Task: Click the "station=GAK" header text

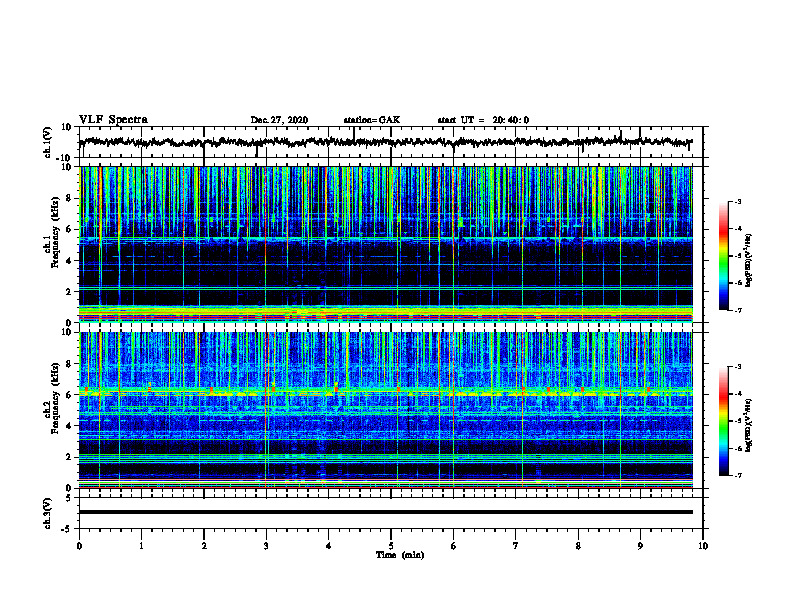Action: [372, 120]
